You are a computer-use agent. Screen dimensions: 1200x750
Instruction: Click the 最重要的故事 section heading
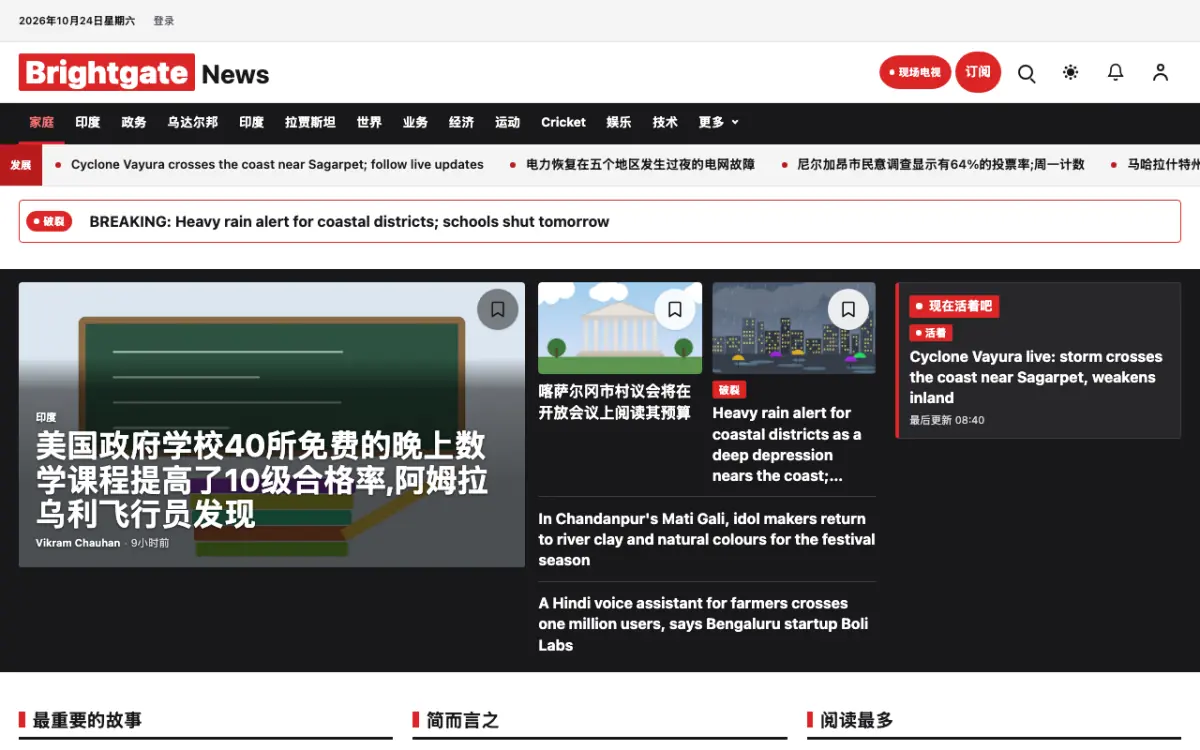click(87, 720)
